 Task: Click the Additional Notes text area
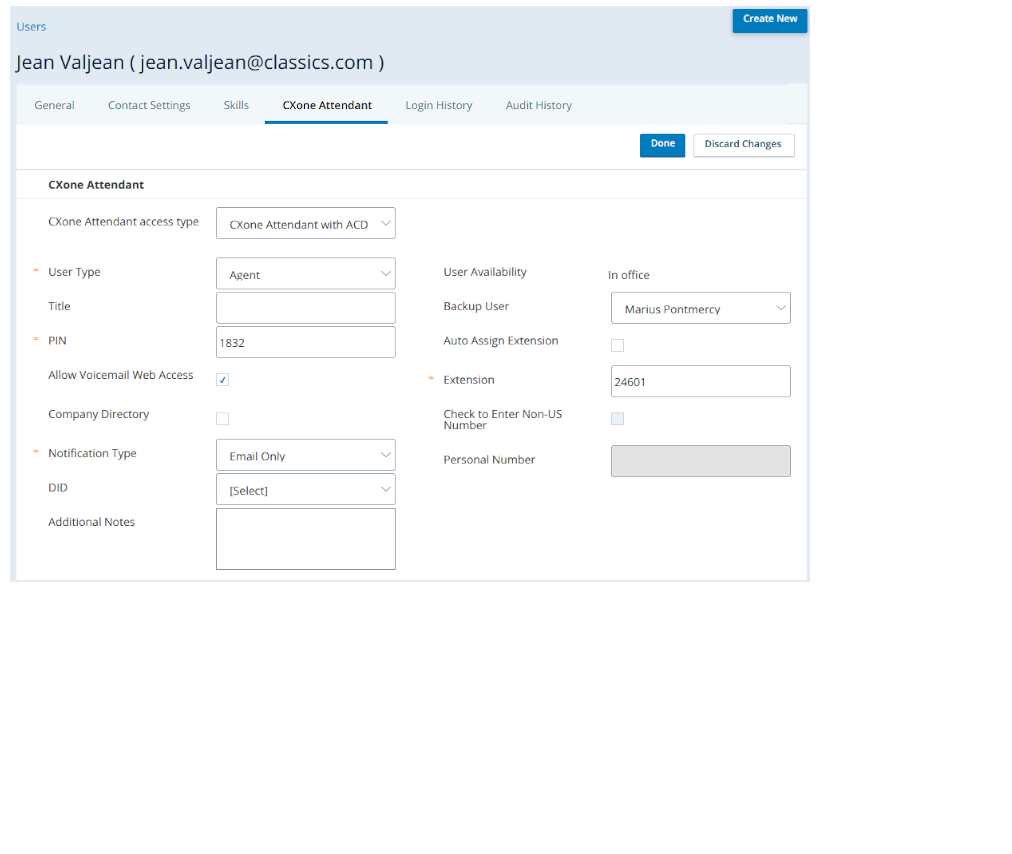point(306,539)
